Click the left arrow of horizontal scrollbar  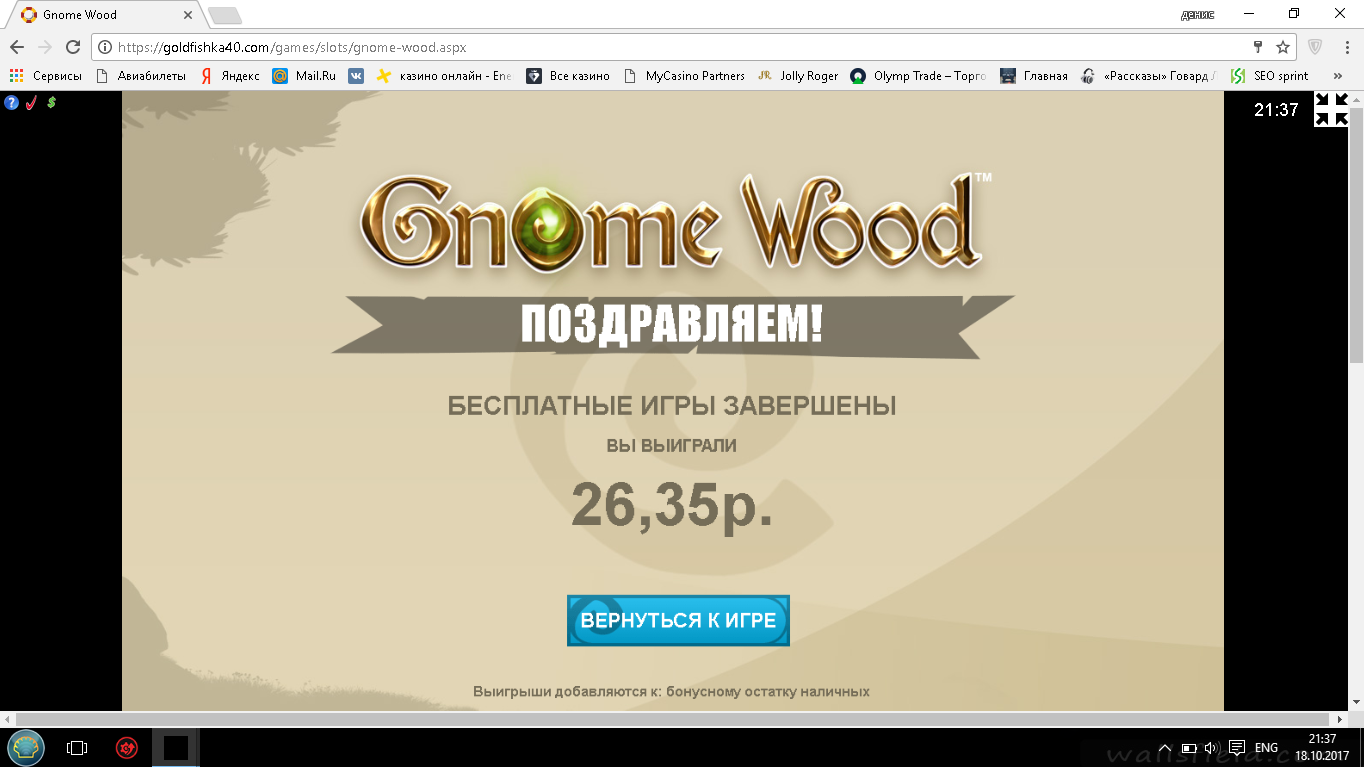pyautogui.click(x=7, y=719)
